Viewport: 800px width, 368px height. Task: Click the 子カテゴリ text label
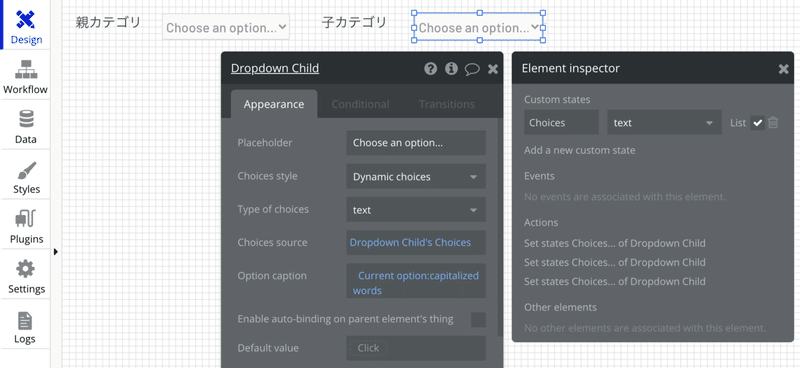pyautogui.click(x=354, y=22)
